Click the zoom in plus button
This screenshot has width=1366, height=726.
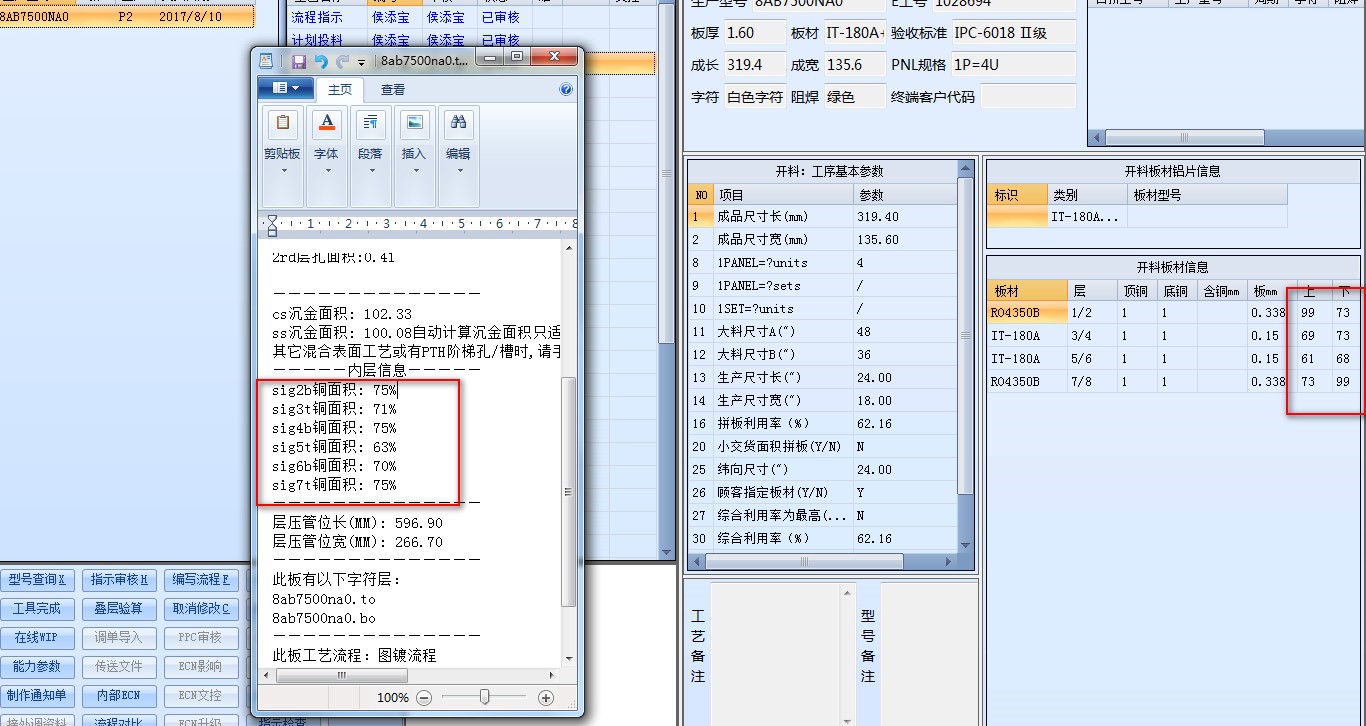click(546, 697)
